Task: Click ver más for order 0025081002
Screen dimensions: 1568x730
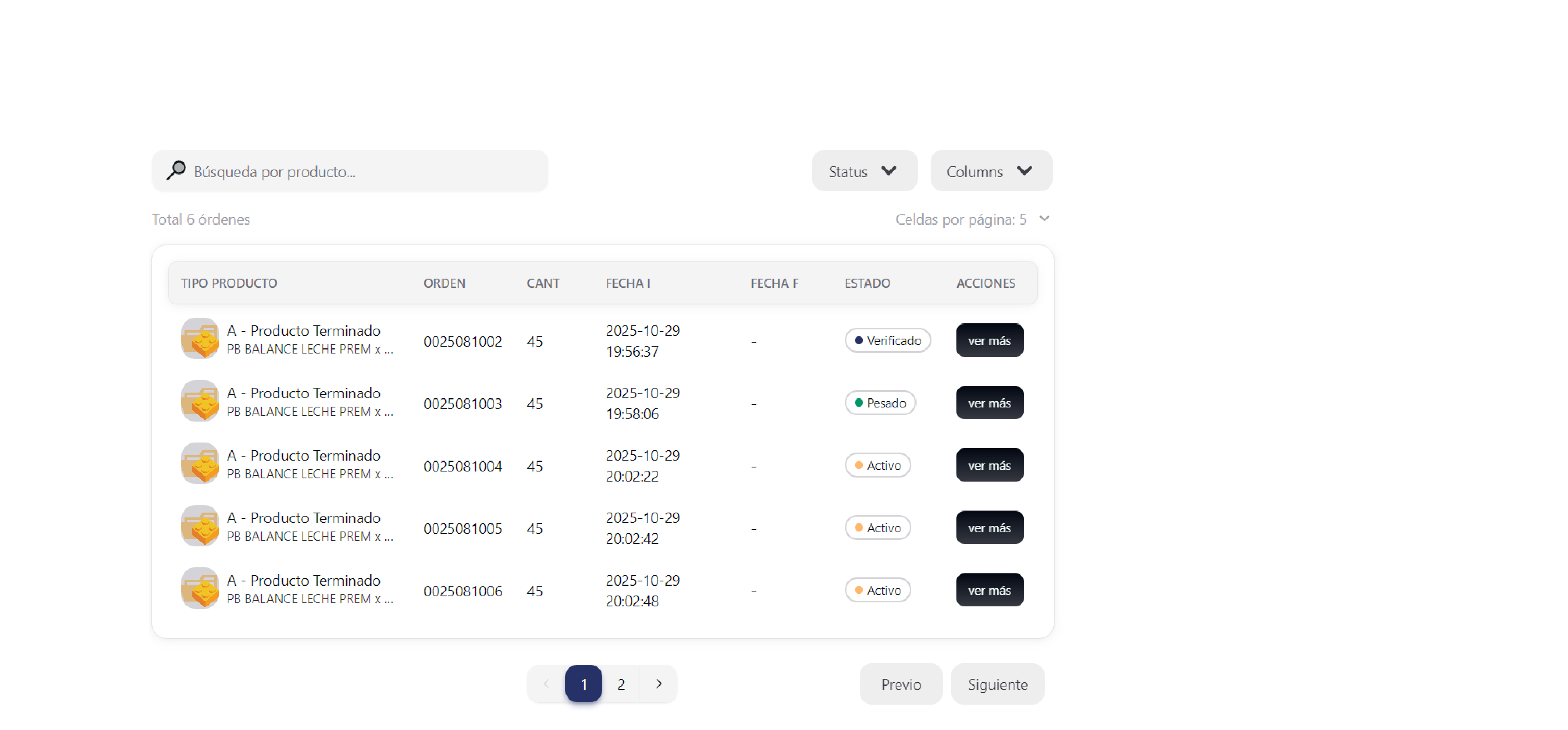Action: [989, 341]
